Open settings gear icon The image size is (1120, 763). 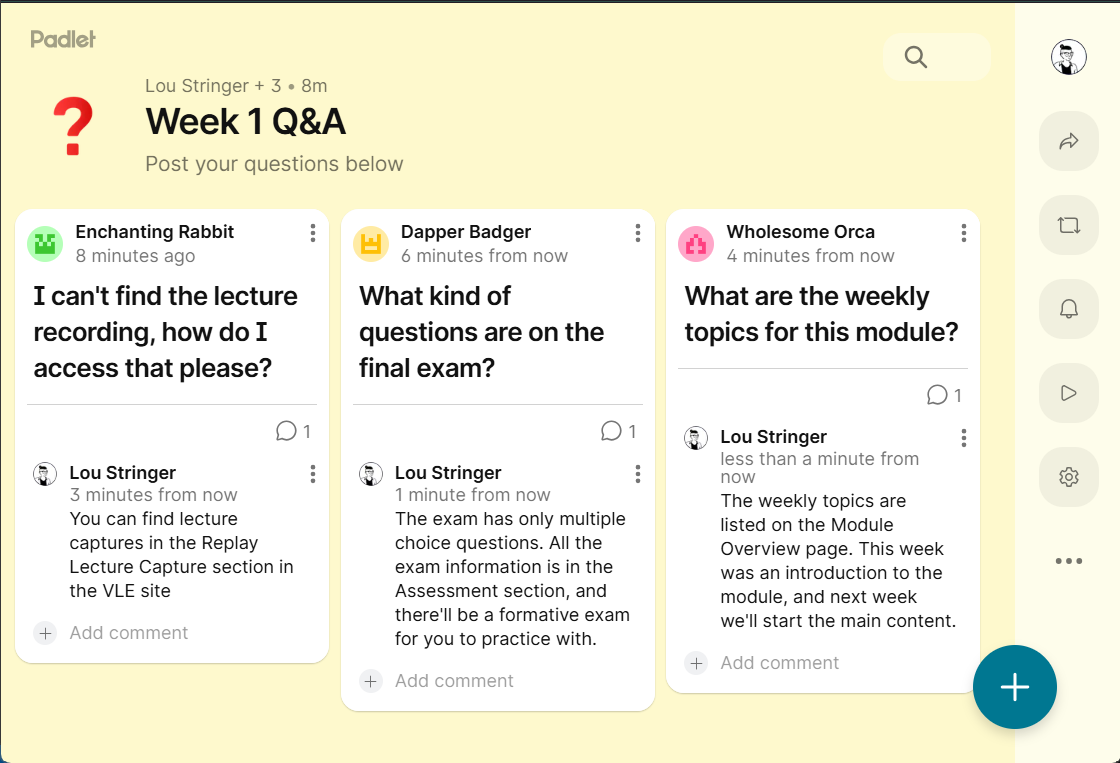click(x=1068, y=477)
